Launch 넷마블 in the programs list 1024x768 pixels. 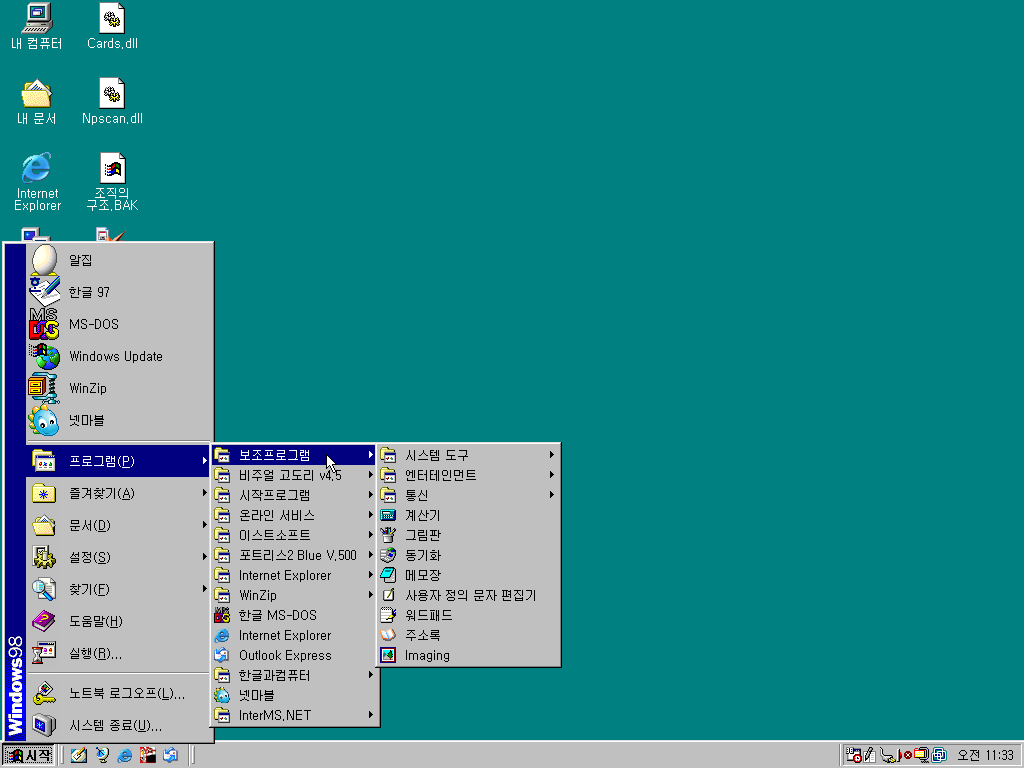[x=294, y=696]
